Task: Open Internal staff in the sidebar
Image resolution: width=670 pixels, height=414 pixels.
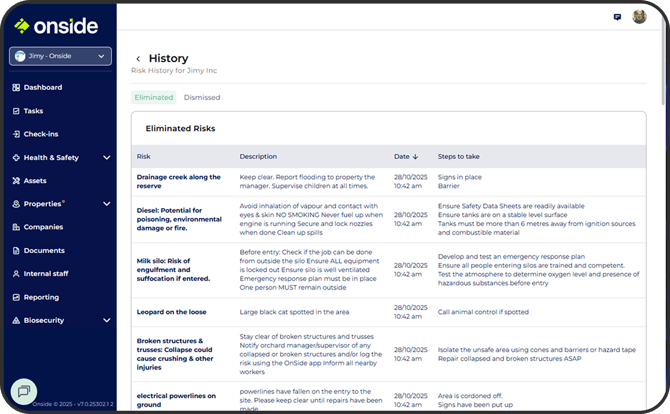Action: click(x=48, y=273)
